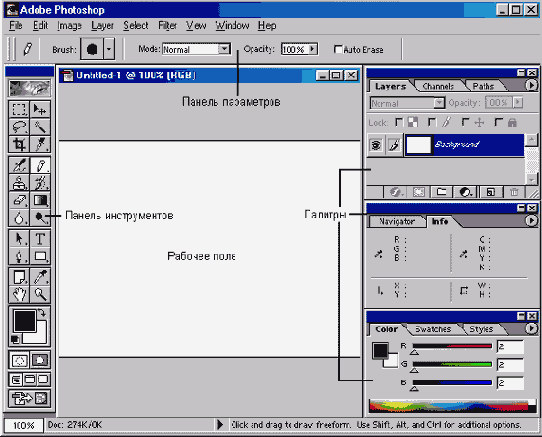Select the Magic Wand tool
Viewport: 542px width, 437px height.
[40, 127]
